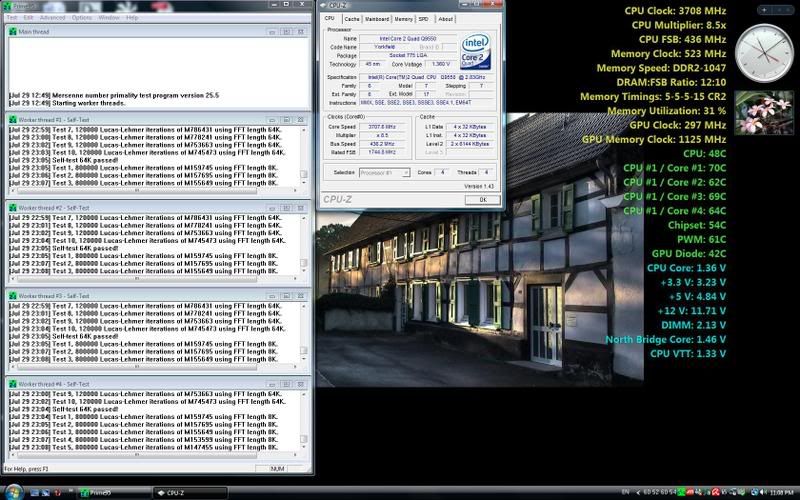Click the OK button in CPU-Z
The height and width of the screenshot is (500, 800).
tap(481, 199)
